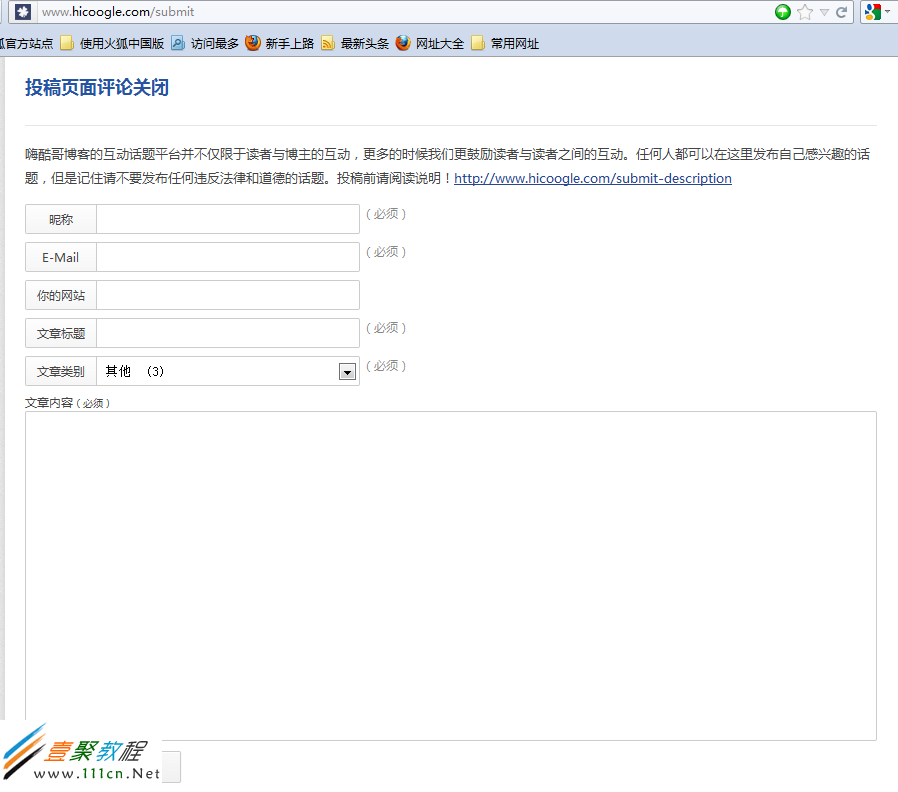Click the 文章标题 article title field

(227, 333)
